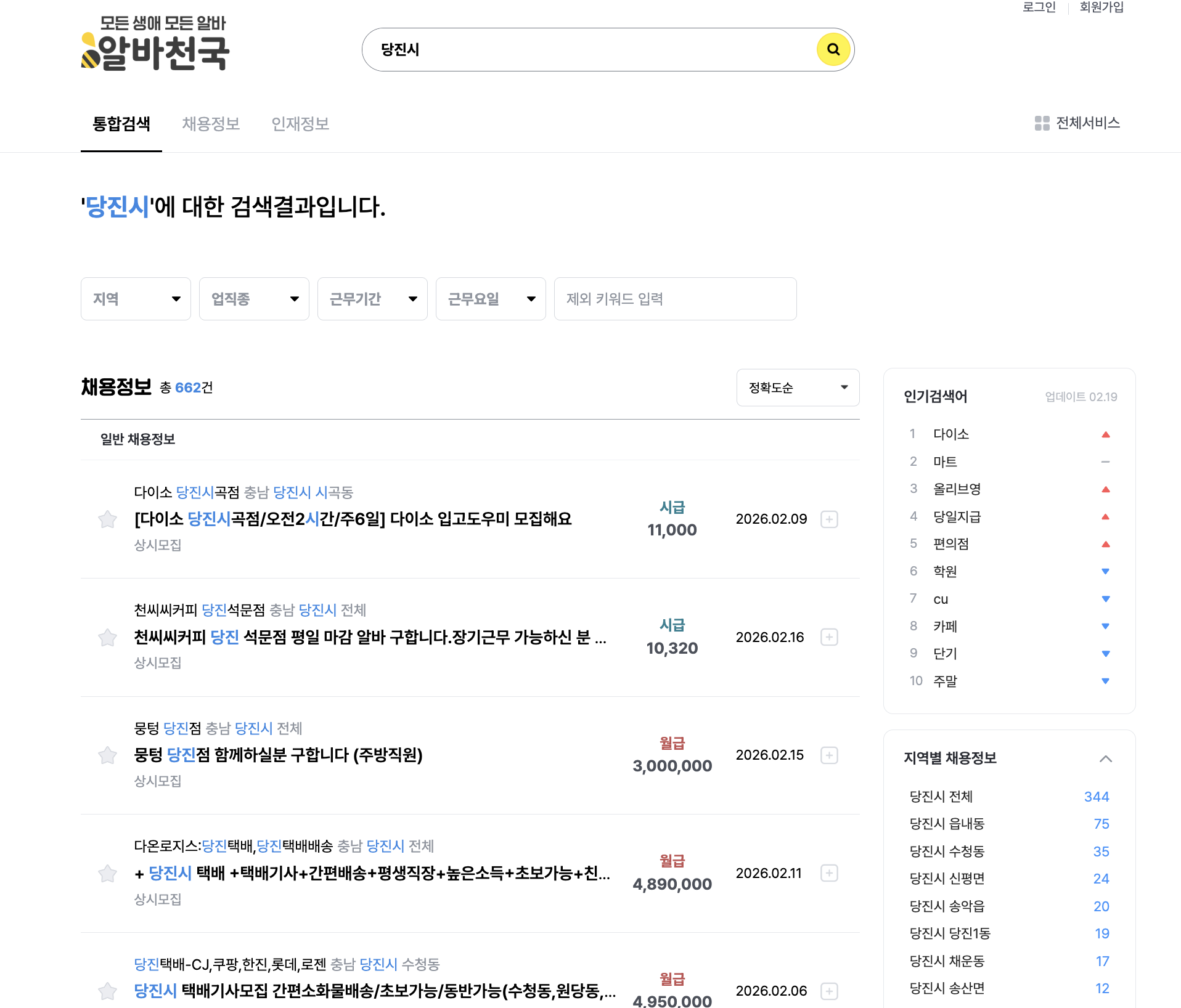Click the 로그인 link
Image resolution: width=1181 pixels, height=1008 pixels.
pos(1039,7)
